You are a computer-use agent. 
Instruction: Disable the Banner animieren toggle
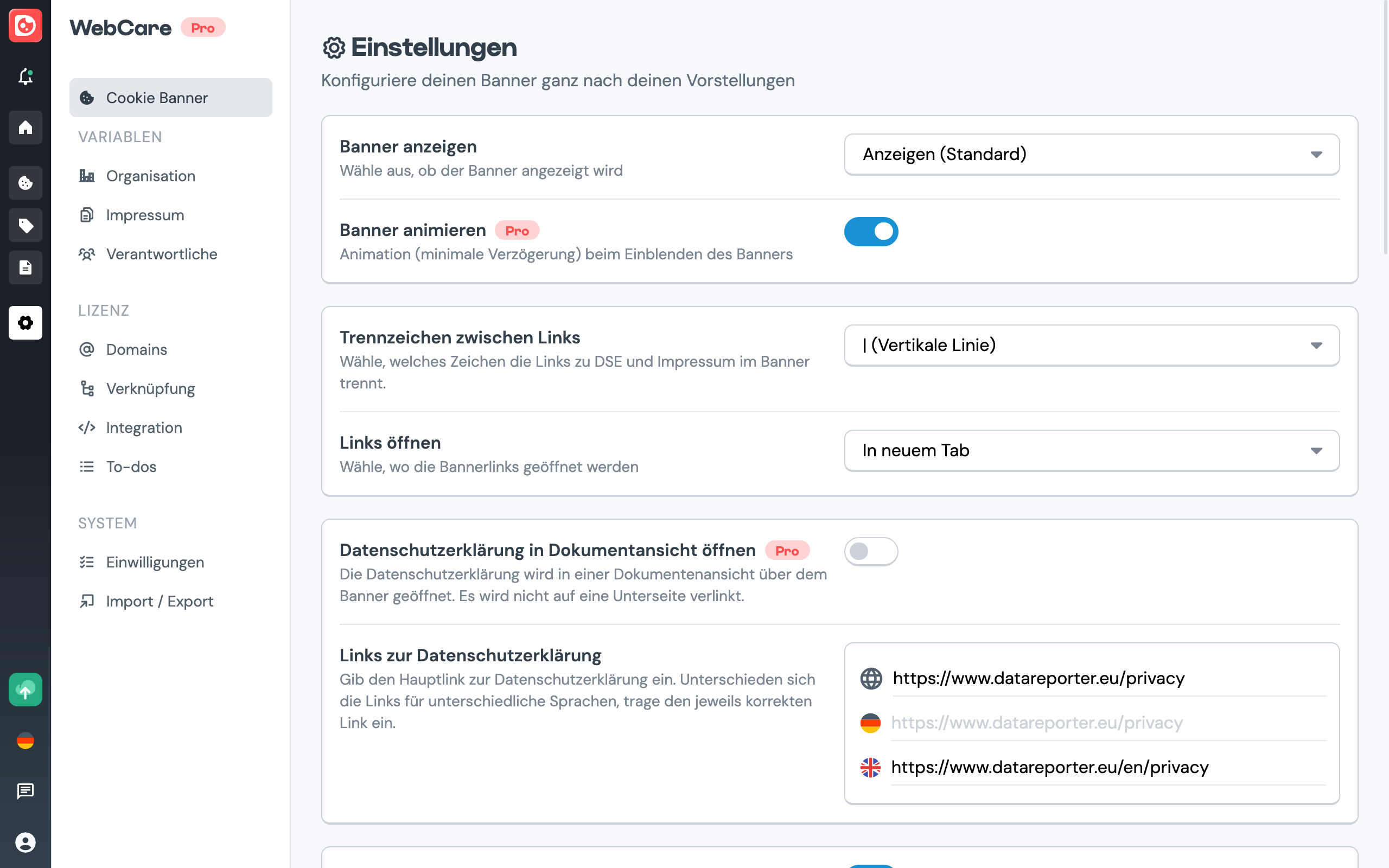tap(871, 231)
